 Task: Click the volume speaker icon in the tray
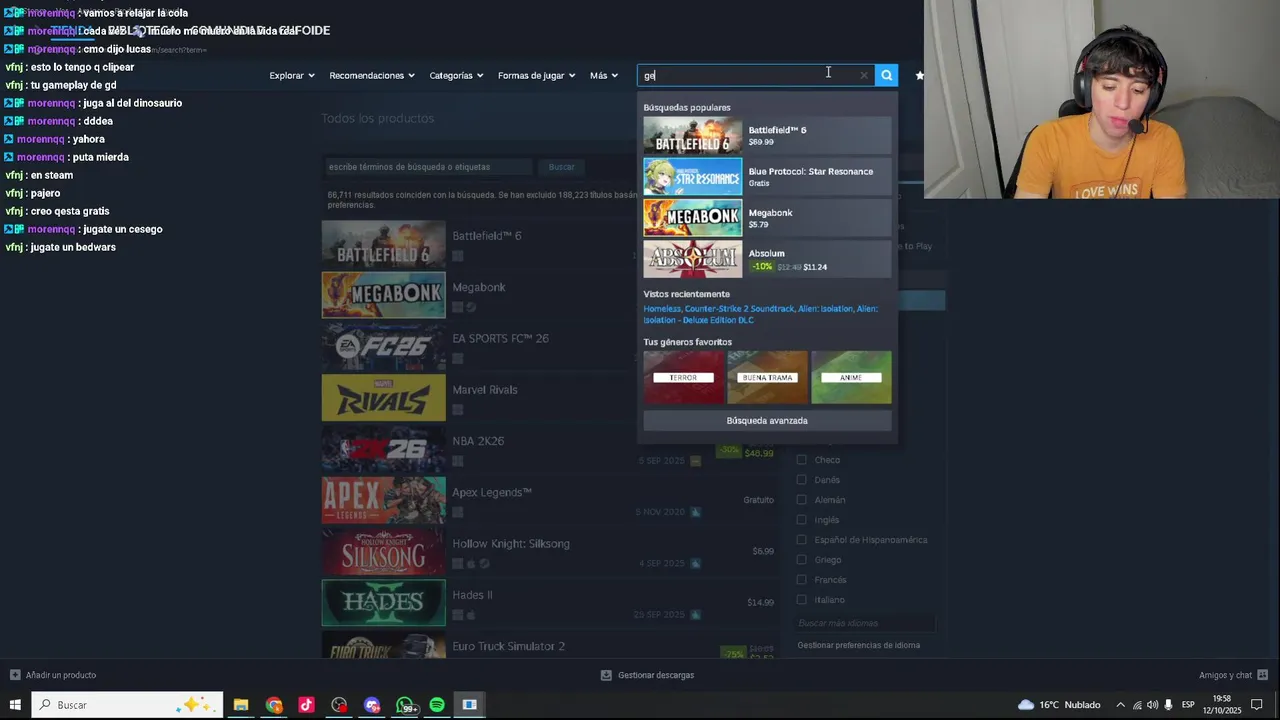click(1152, 705)
